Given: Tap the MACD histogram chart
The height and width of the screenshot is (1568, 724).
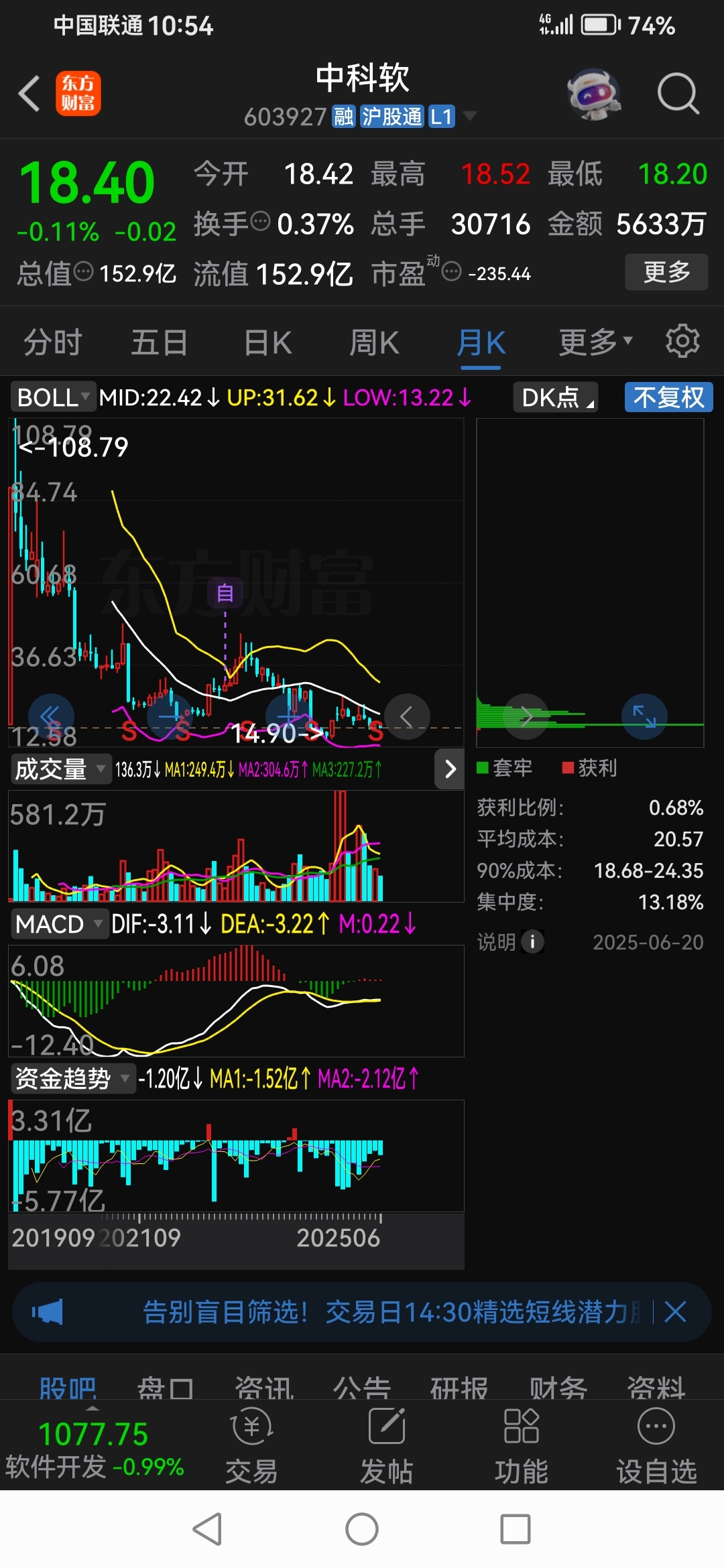Looking at the screenshot, I should pyautogui.click(x=236, y=1000).
